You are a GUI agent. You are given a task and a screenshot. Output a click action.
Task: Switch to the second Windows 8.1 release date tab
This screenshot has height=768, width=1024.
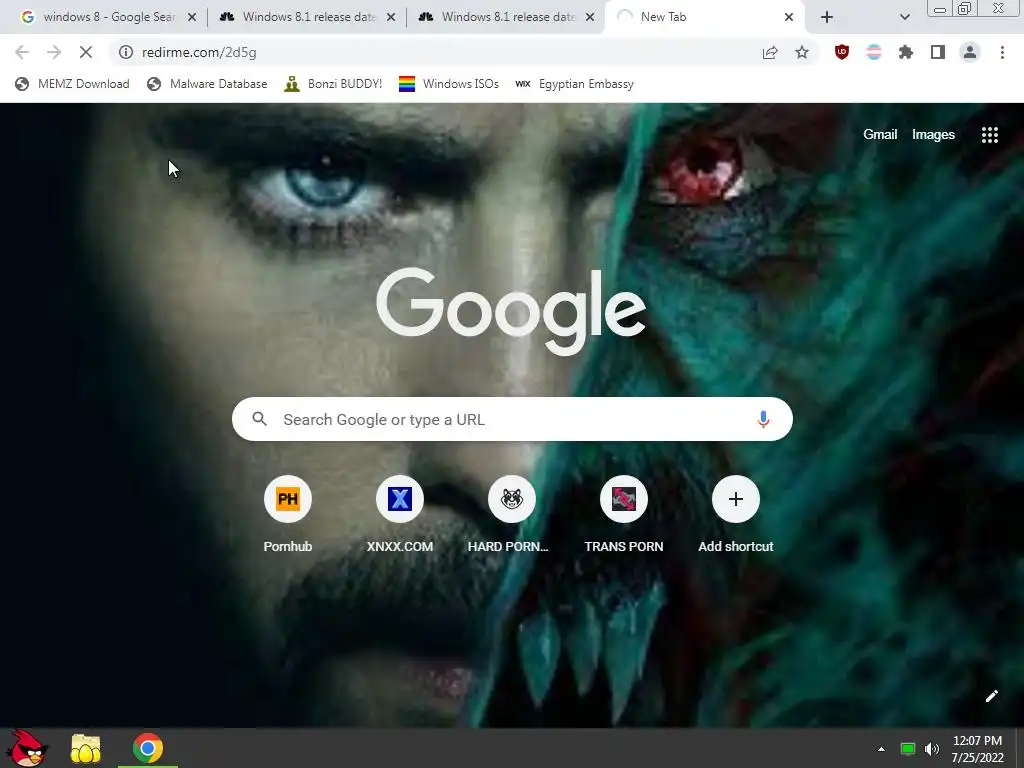506,17
